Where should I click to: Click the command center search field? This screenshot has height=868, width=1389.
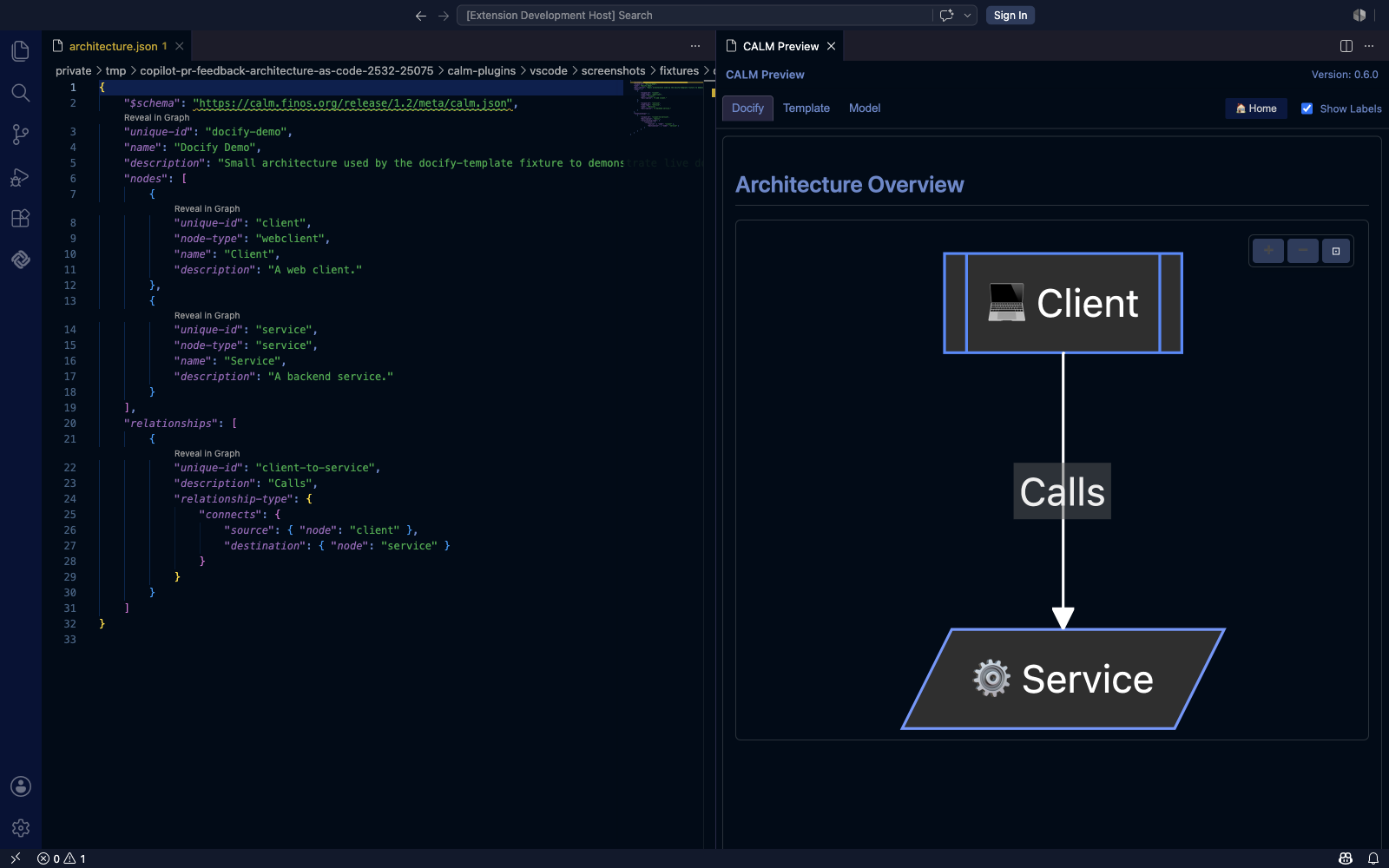pyautogui.click(x=694, y=16)
